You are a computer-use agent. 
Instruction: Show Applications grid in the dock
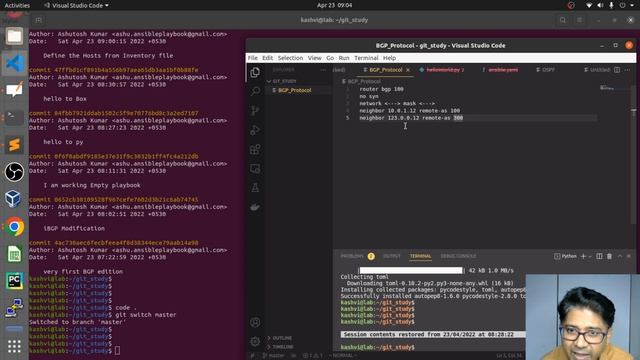[x=14, y=347]
